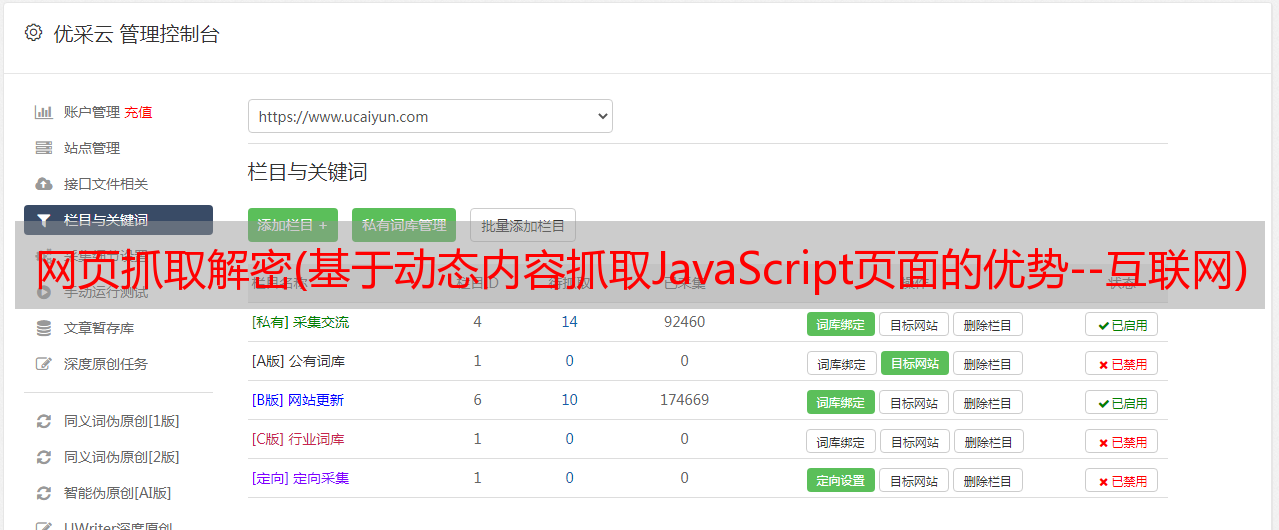The width and height of the screenshot is (1279, 530).
Task: Toggle 已禁用 status for 行业词库
Action: point(1122,441)
